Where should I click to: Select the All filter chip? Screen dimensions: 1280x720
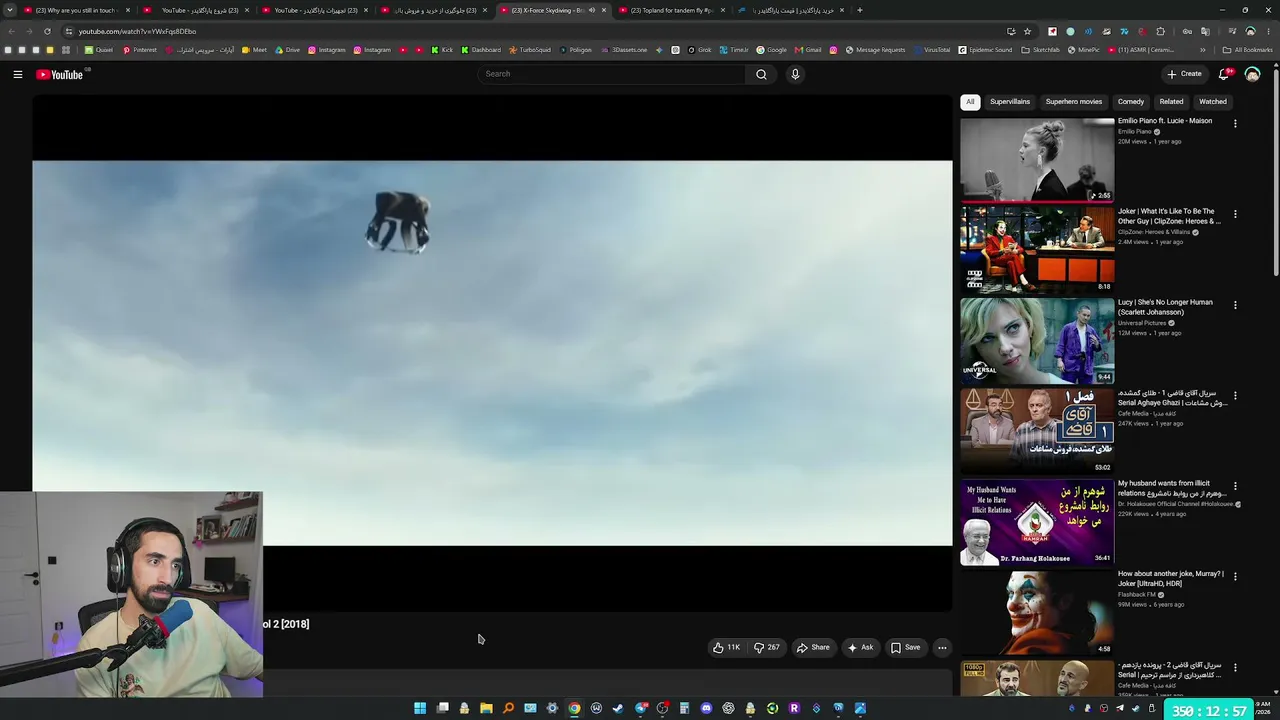pyautogui.click(x=970, y=102)
